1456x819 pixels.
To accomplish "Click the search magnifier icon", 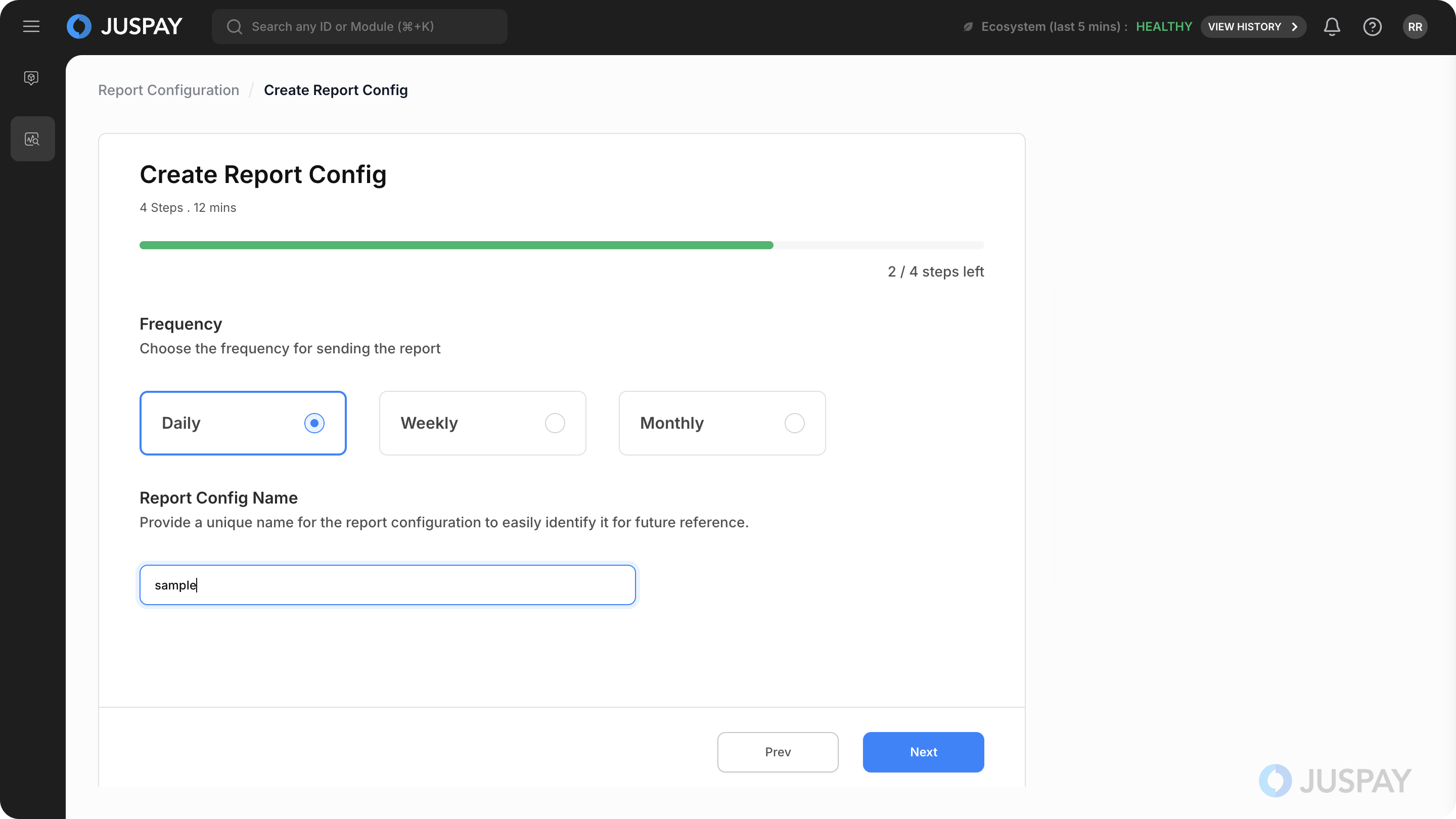I will (x=234, y=27).
